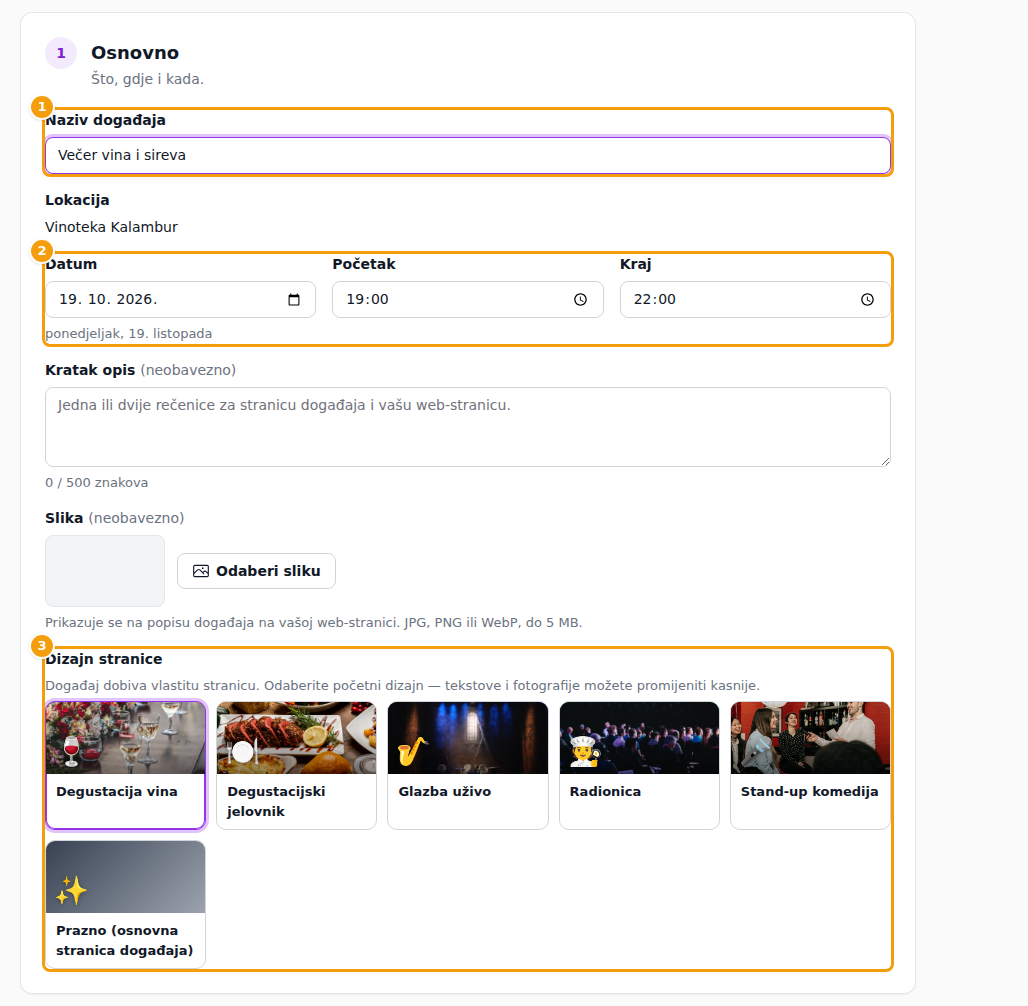1028x1006 pixels.
Task: Open the calendar picker icon in Datum
Action: coord(294,300)
